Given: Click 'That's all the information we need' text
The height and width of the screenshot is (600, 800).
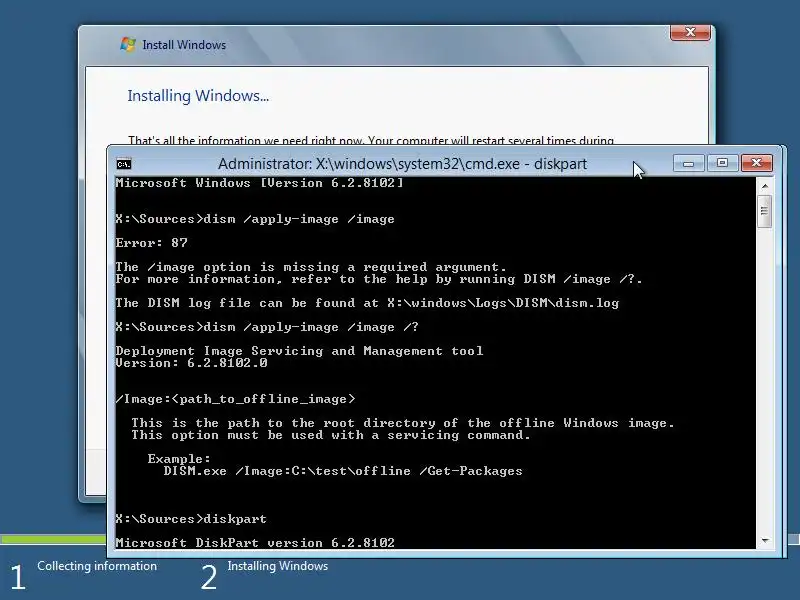Looking at the screenshot, I should 371,140.
